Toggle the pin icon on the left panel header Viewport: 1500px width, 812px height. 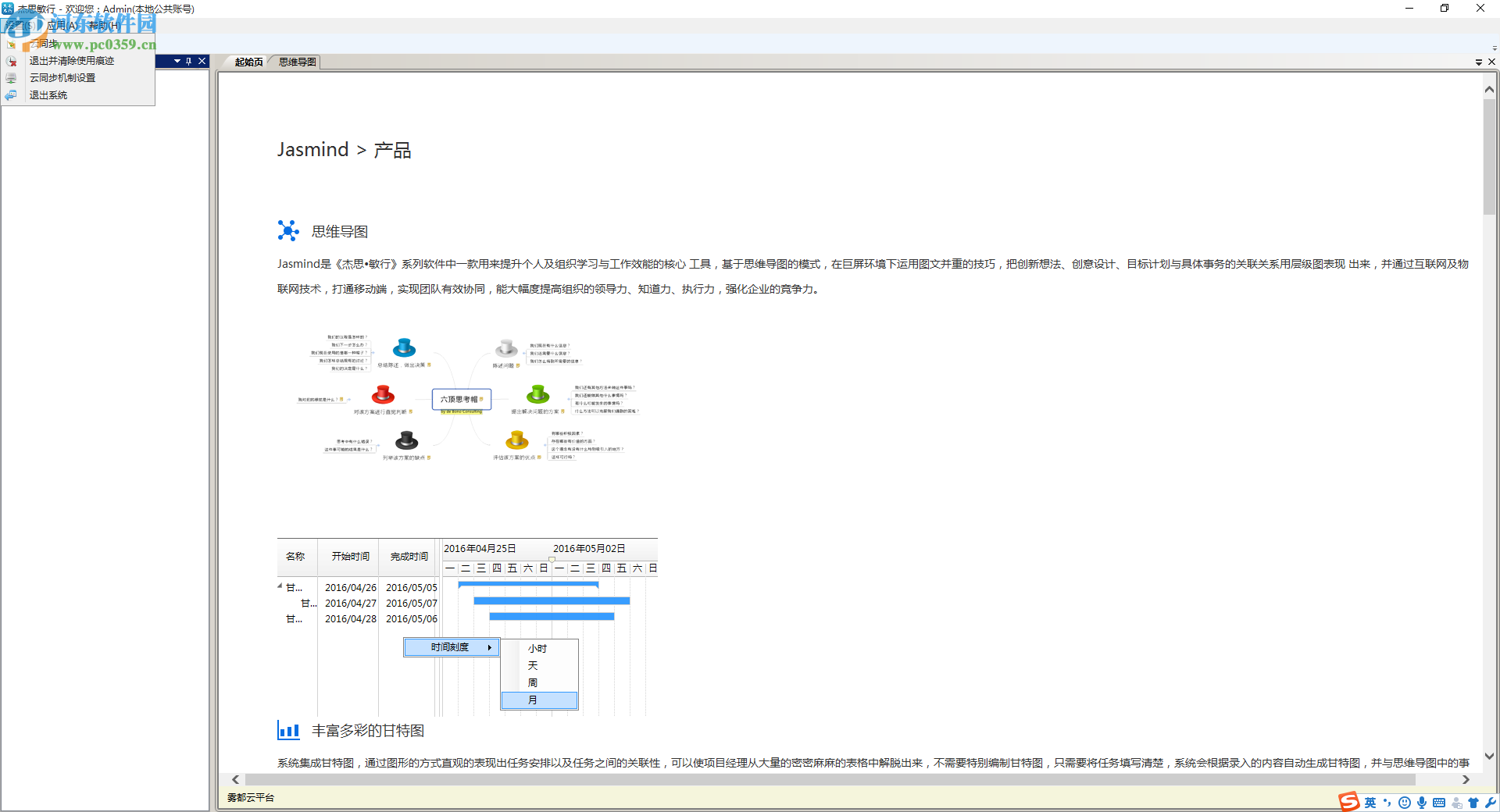(x=188, y=61)
